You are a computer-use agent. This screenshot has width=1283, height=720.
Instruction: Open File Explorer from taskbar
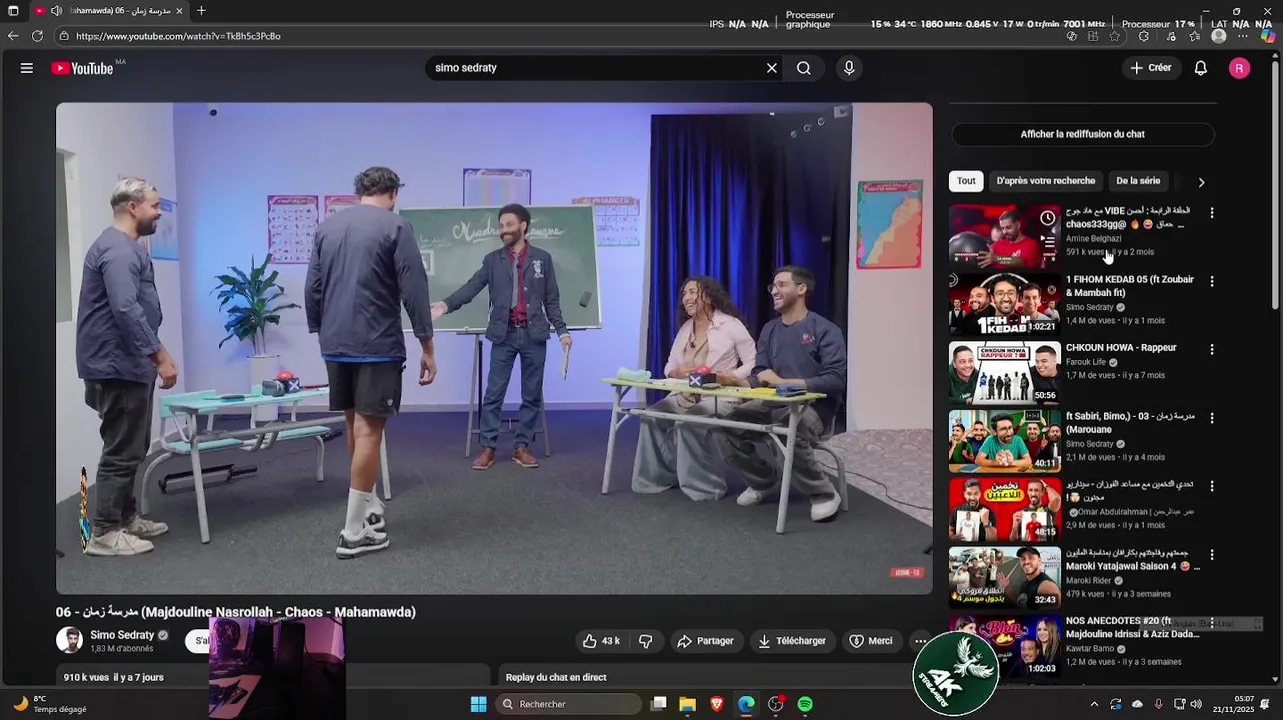click(687, 704)
